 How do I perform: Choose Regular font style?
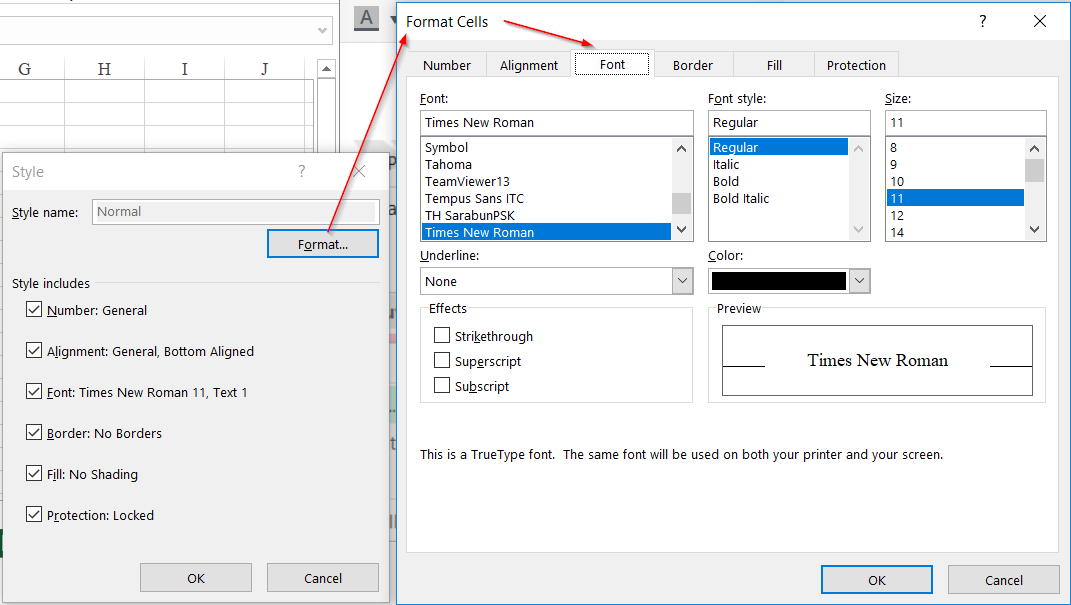[779, 147]
